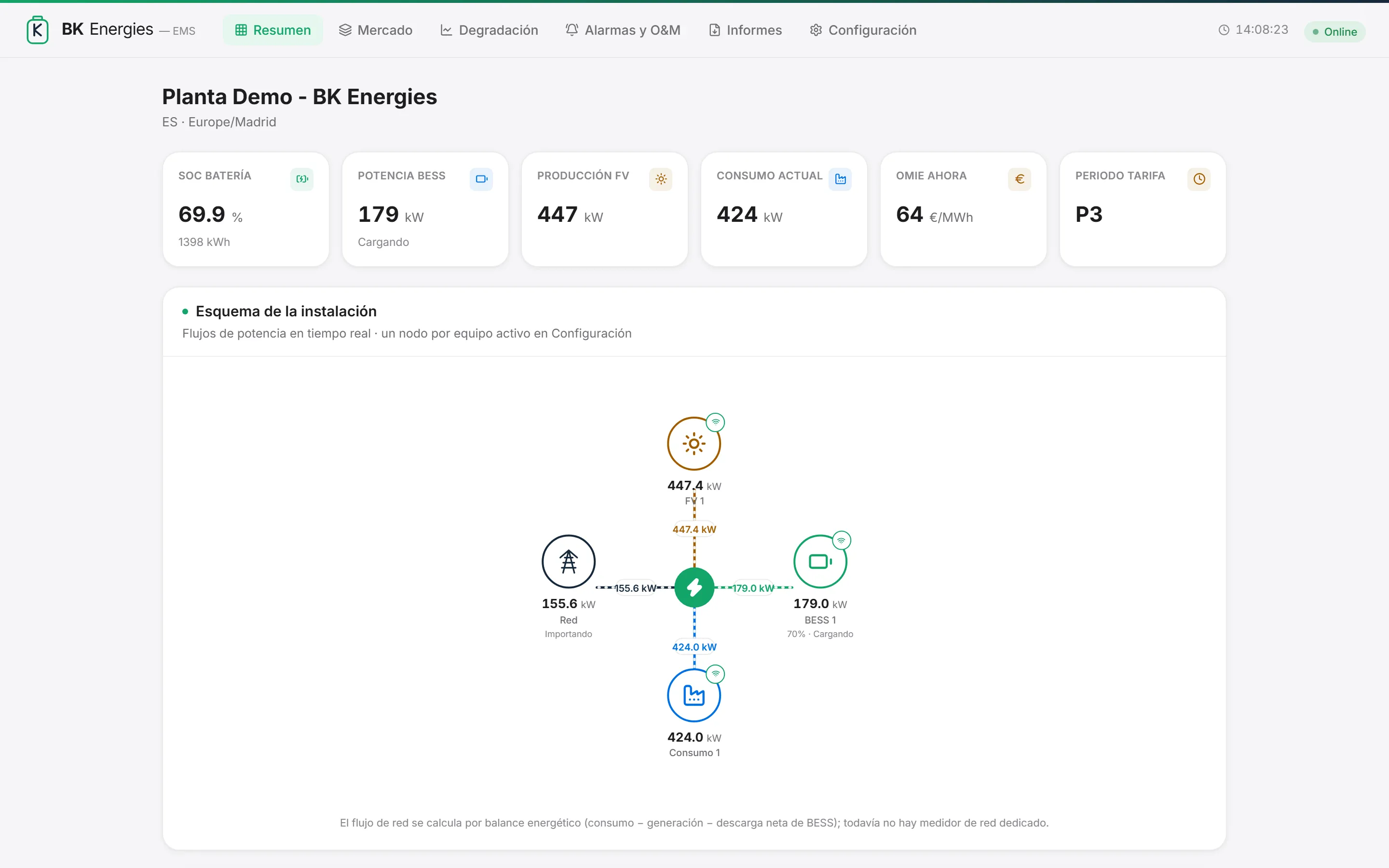Screen dimensions: 1389x868
Task: Click the central green lightning hub node
Action: coord(694,587)
